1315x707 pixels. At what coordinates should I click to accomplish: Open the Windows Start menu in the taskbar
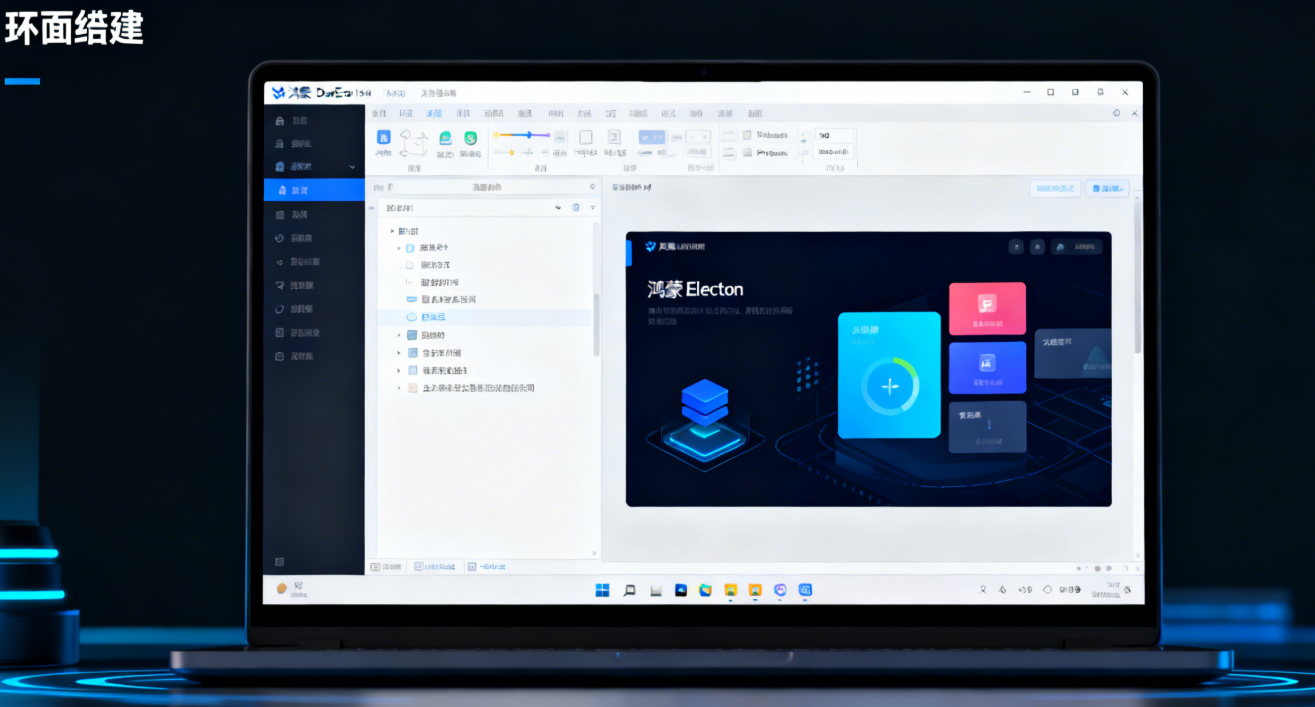603,590
